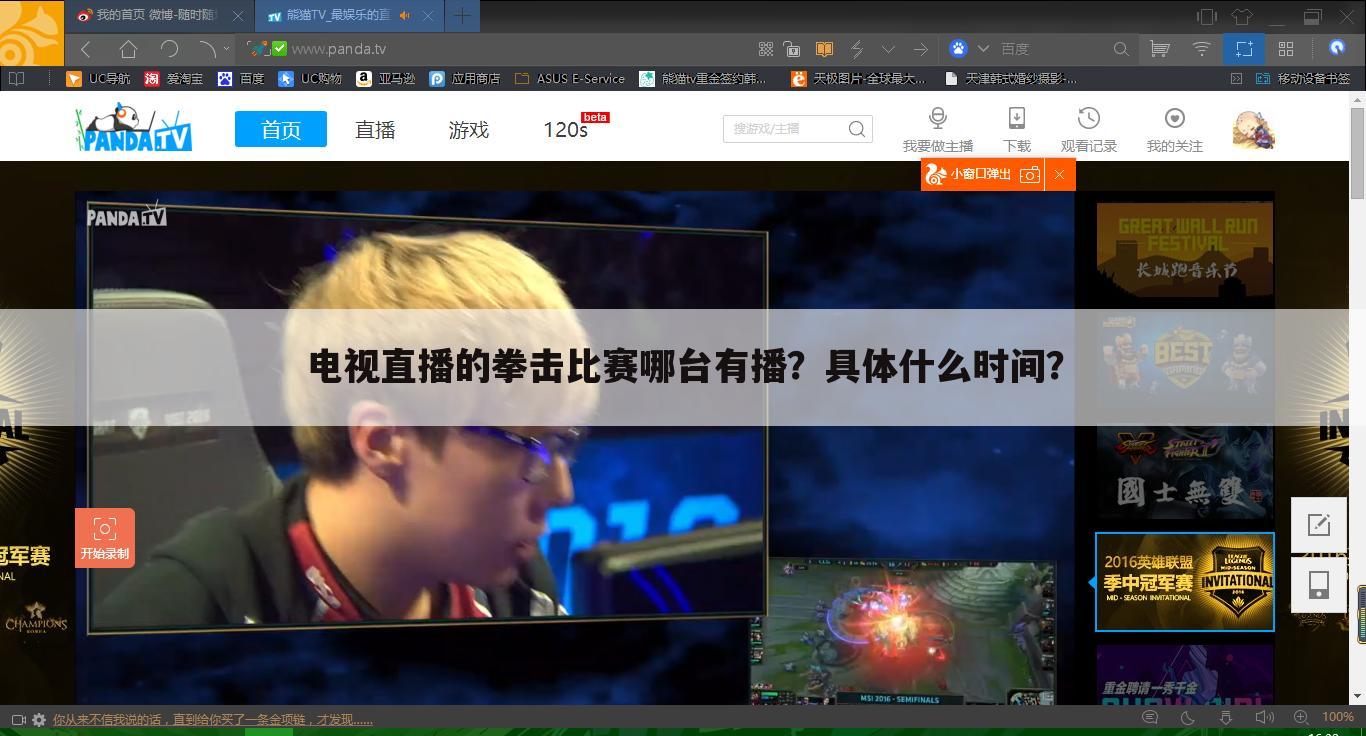Click the PANDA.TV site logo
This screenshot has height=736, width=1366.
coord(134,128)
